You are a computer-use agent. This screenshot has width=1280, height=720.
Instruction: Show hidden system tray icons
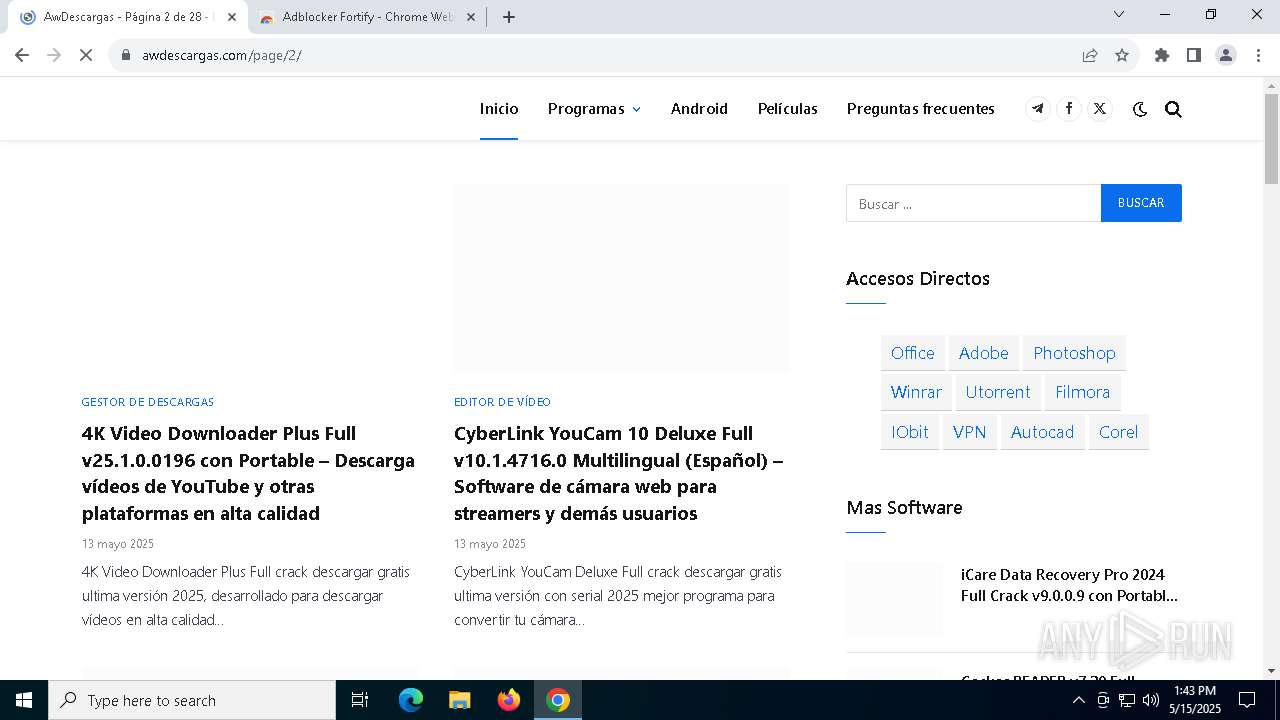click(1078, 700)
